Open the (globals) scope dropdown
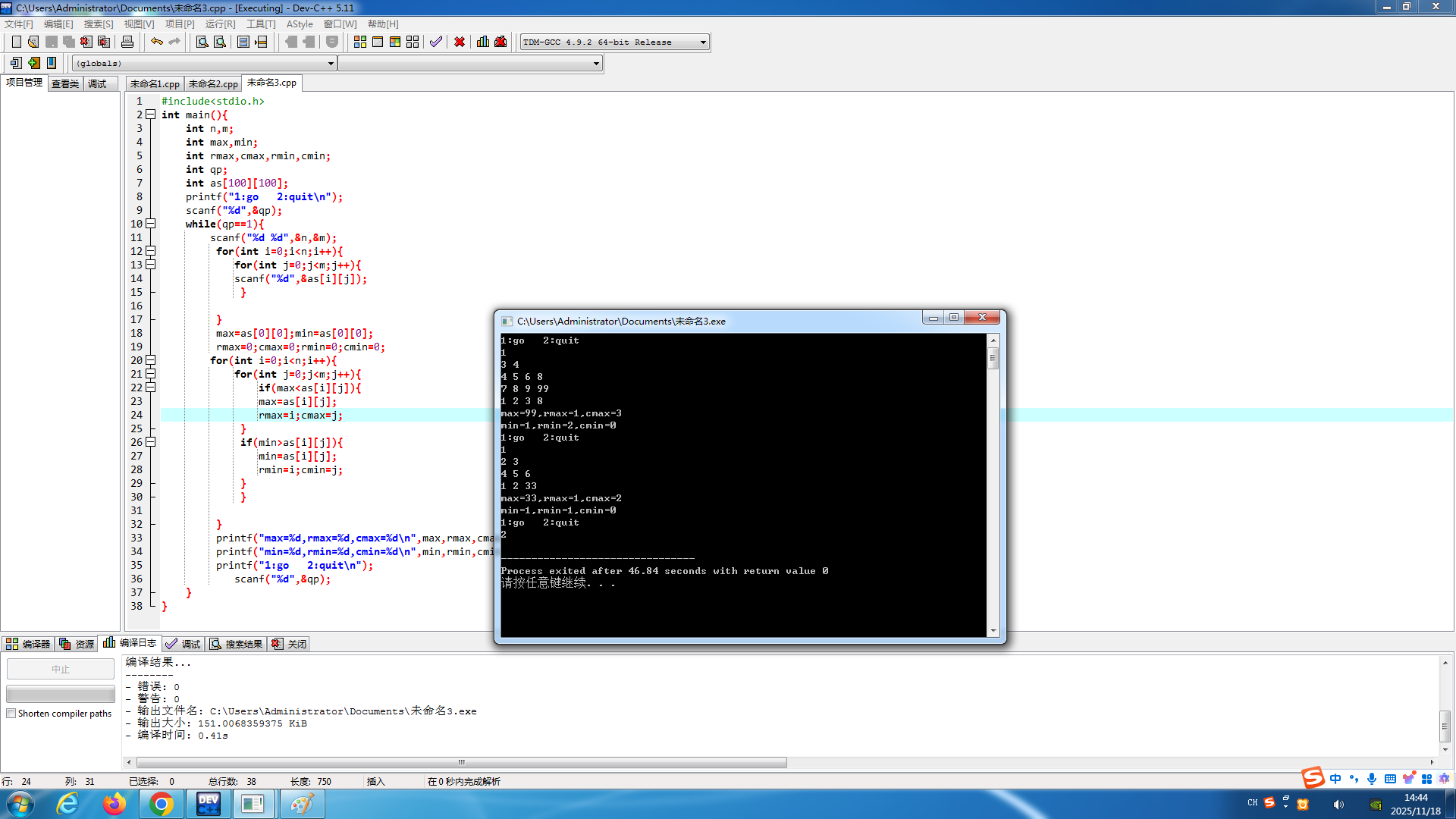1456x819 pixels. click(x=331, y=64)
